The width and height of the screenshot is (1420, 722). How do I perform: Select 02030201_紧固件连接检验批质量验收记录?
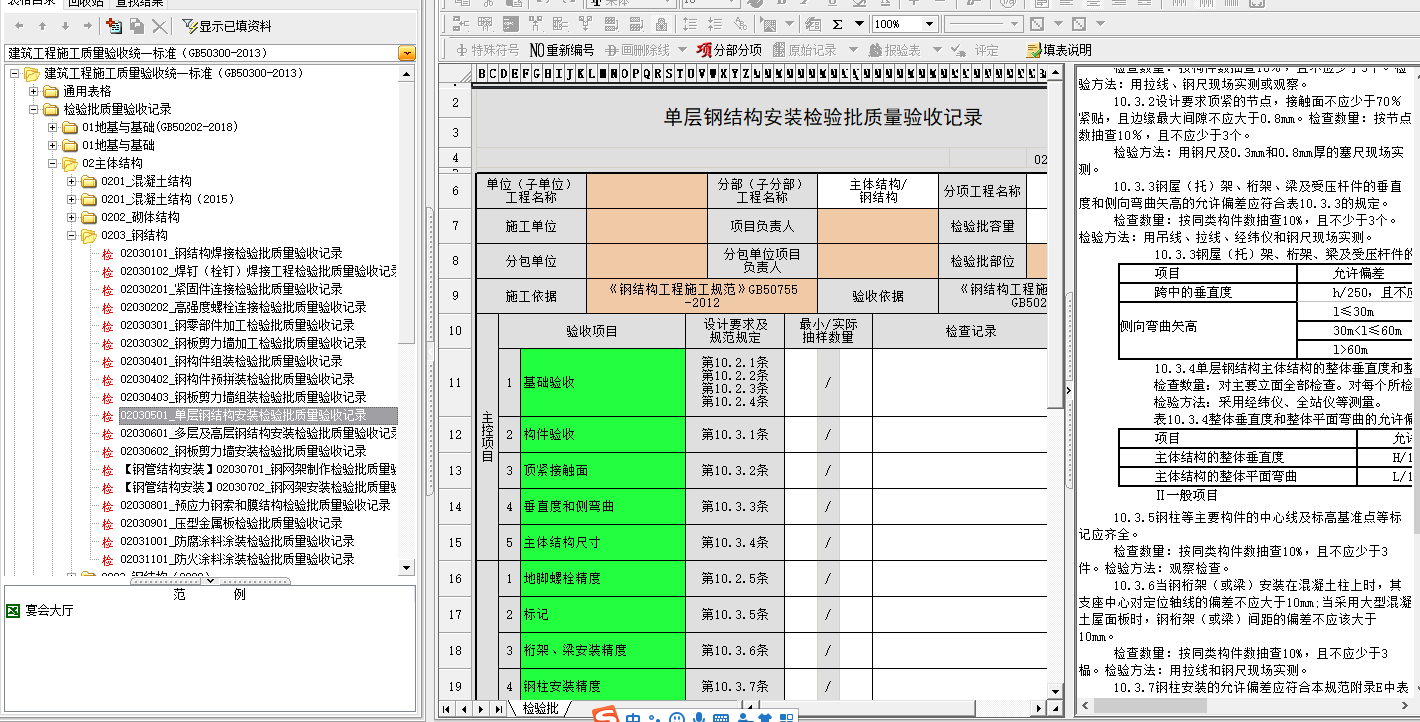pyautogui.click(x=231, y=290)
